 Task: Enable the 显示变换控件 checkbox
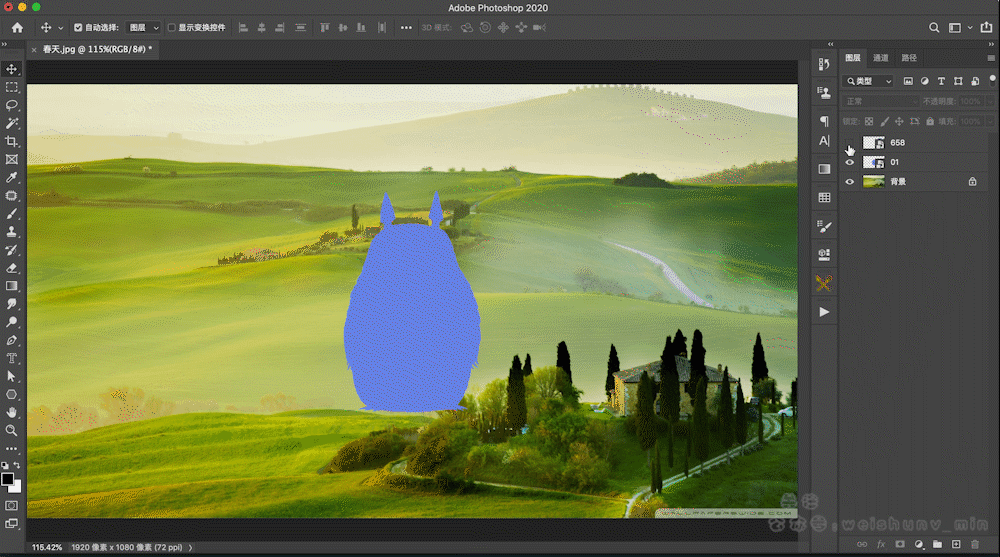coord(172,27)
